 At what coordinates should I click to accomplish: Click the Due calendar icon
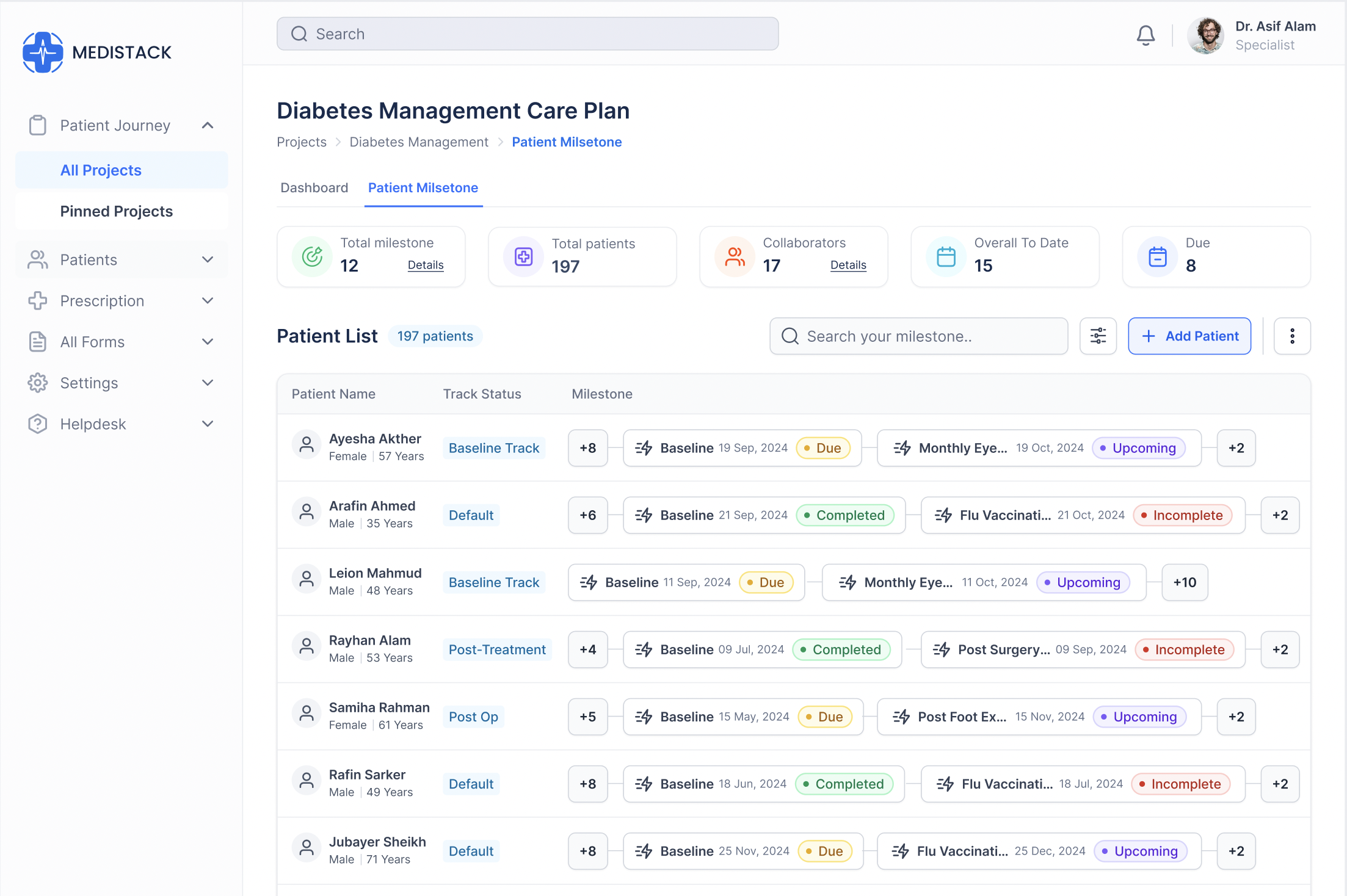[1157, 256]
